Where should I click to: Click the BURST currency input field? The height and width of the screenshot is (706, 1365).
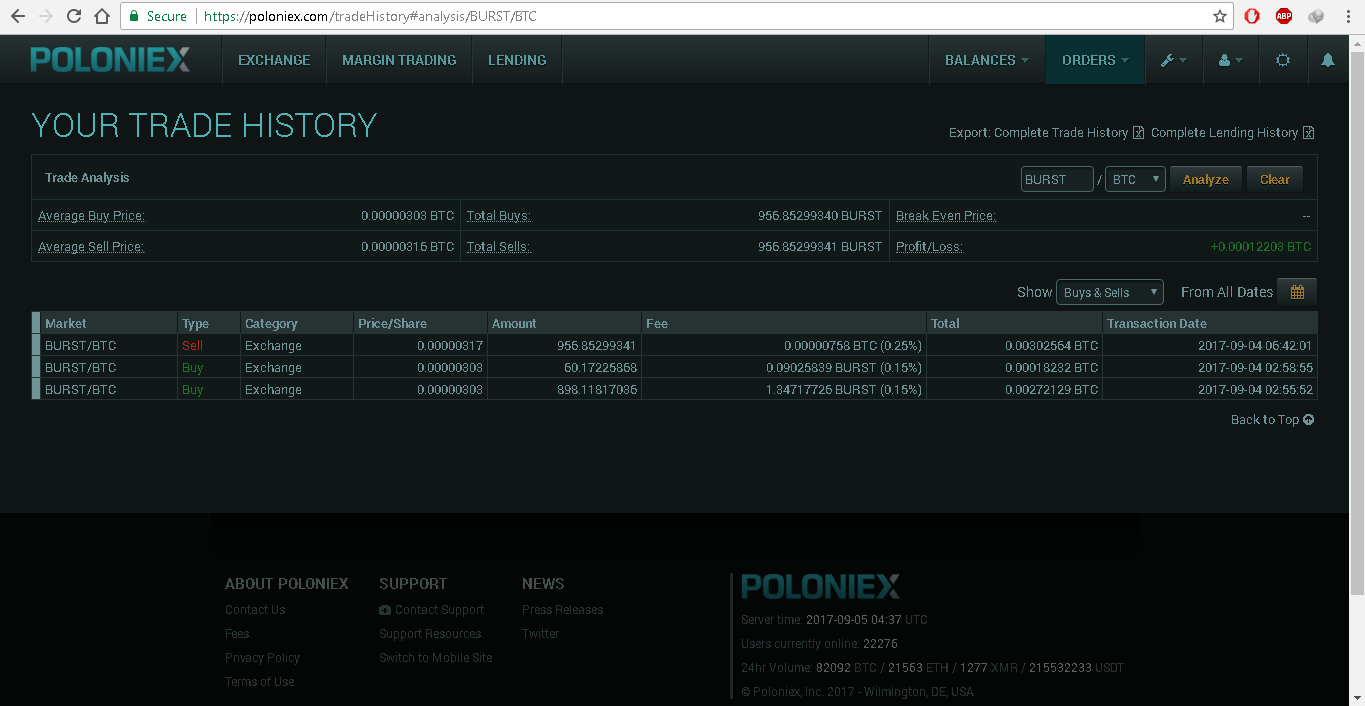1057,179
